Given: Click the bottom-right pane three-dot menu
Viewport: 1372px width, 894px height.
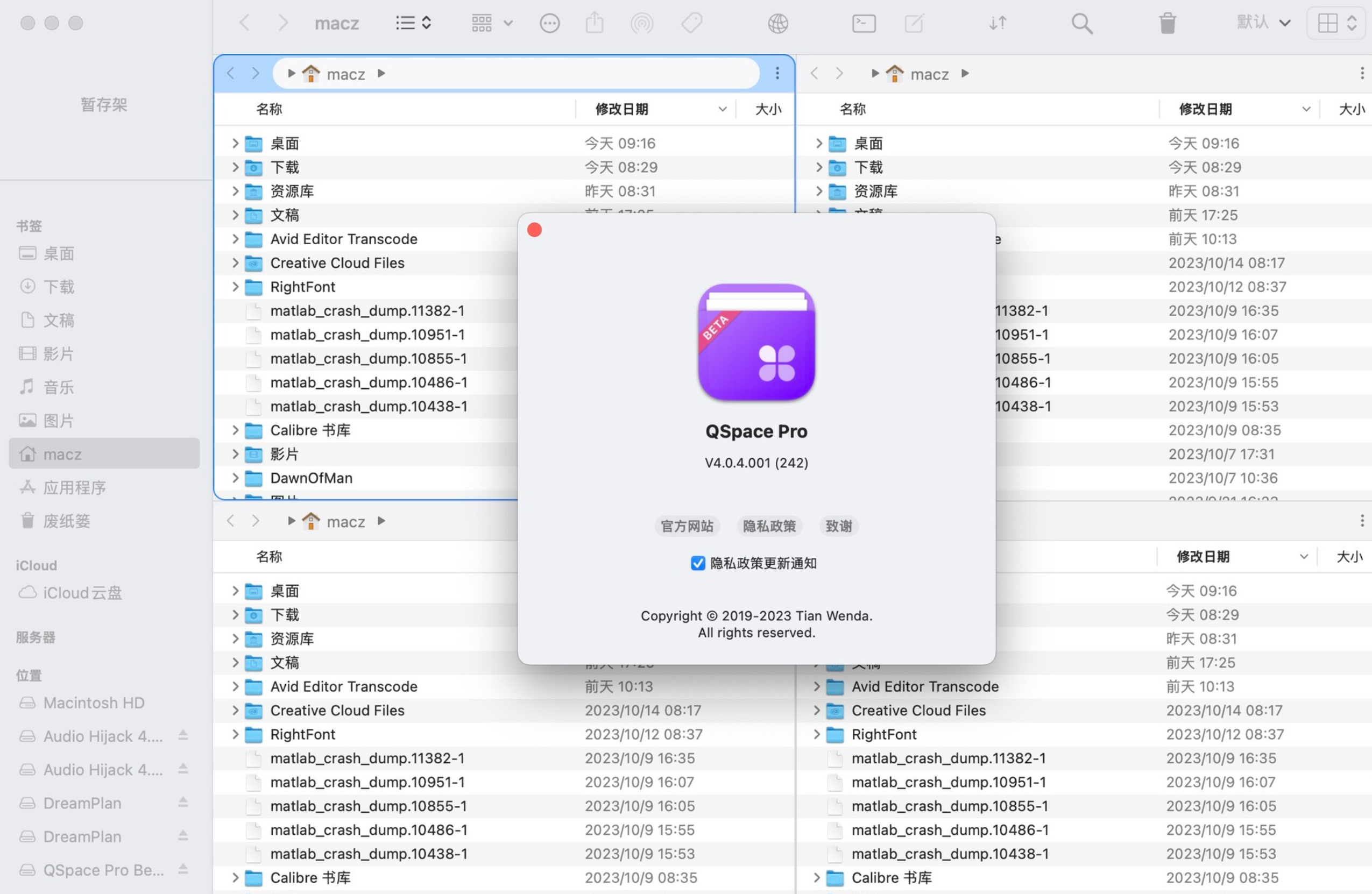Looking at the screenshot, I should (x=1362, y=521).
